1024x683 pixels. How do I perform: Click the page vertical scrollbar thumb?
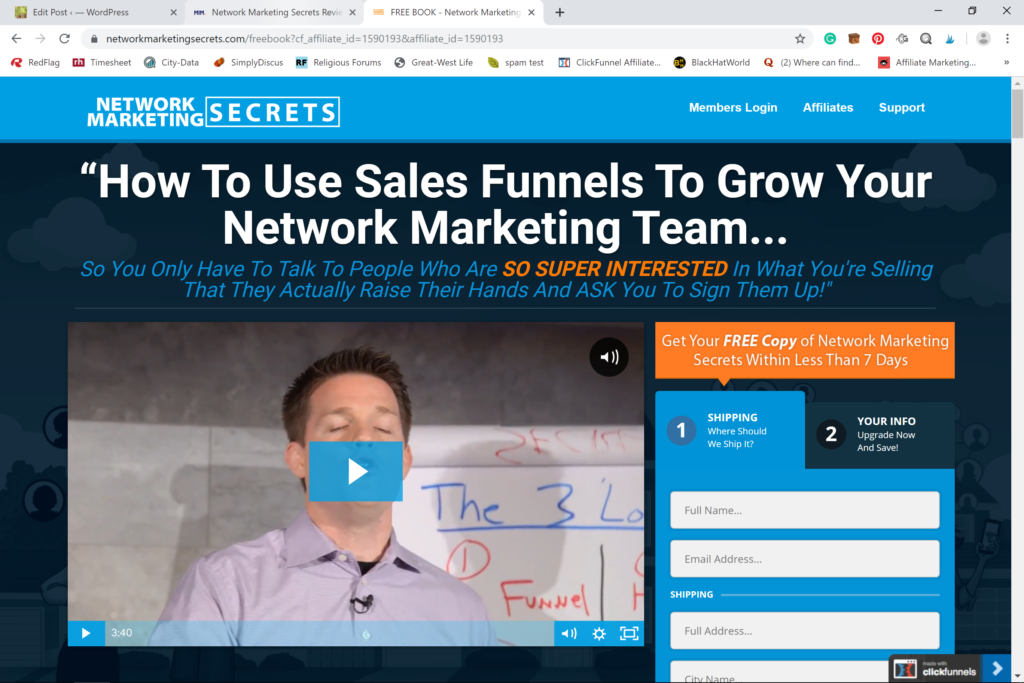tap(1017, 114)
